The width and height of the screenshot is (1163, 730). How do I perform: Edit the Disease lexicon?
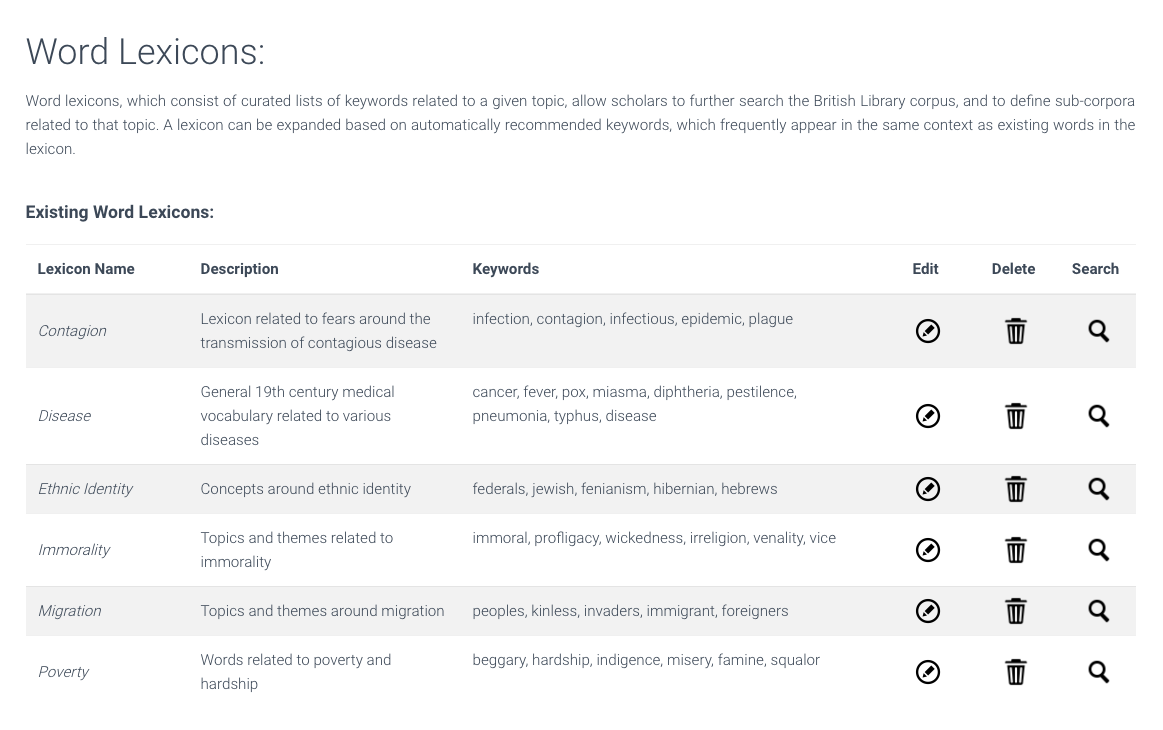pyautogui.click(x=928, y=416)
